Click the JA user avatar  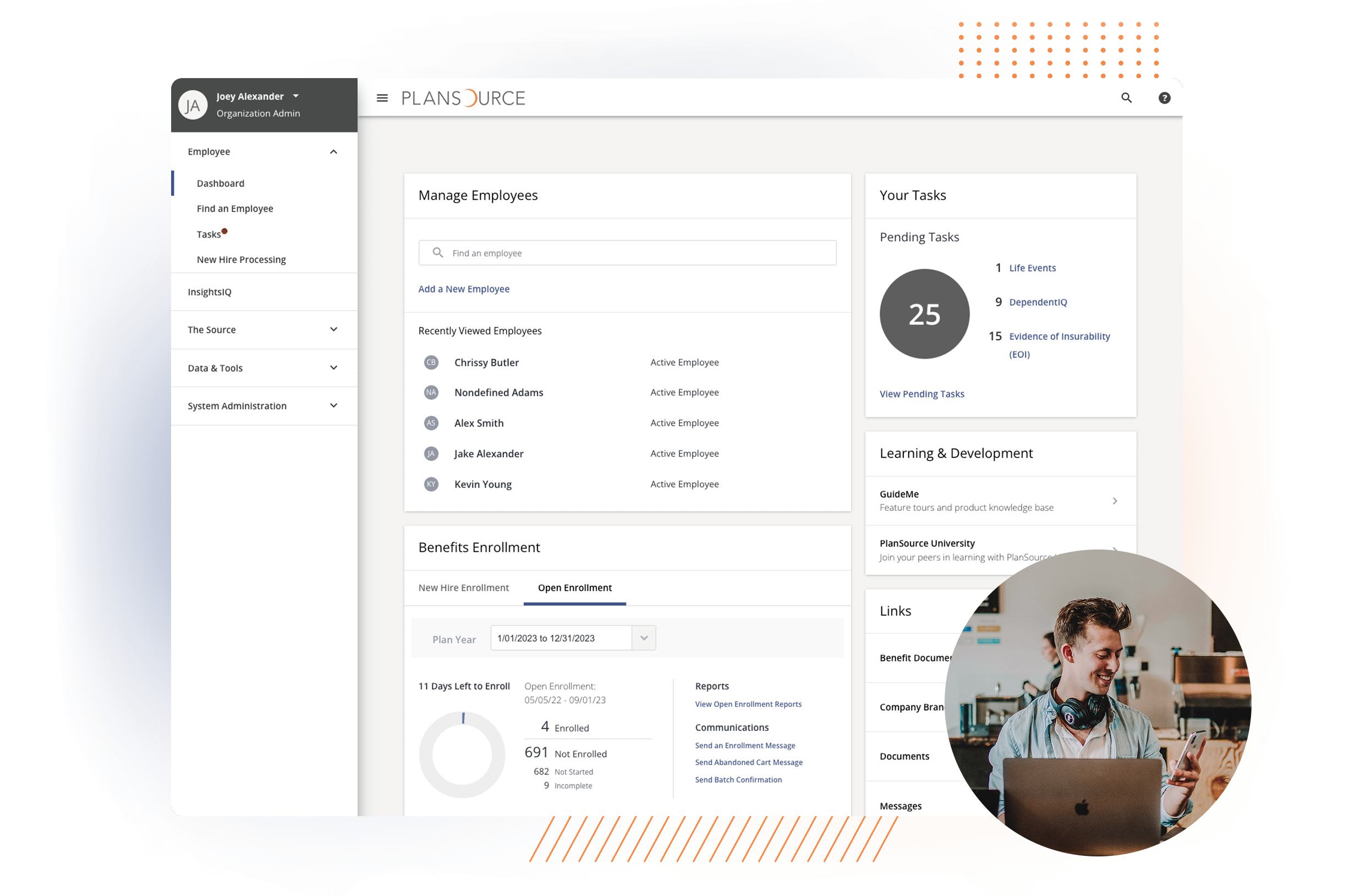(193, 105)
